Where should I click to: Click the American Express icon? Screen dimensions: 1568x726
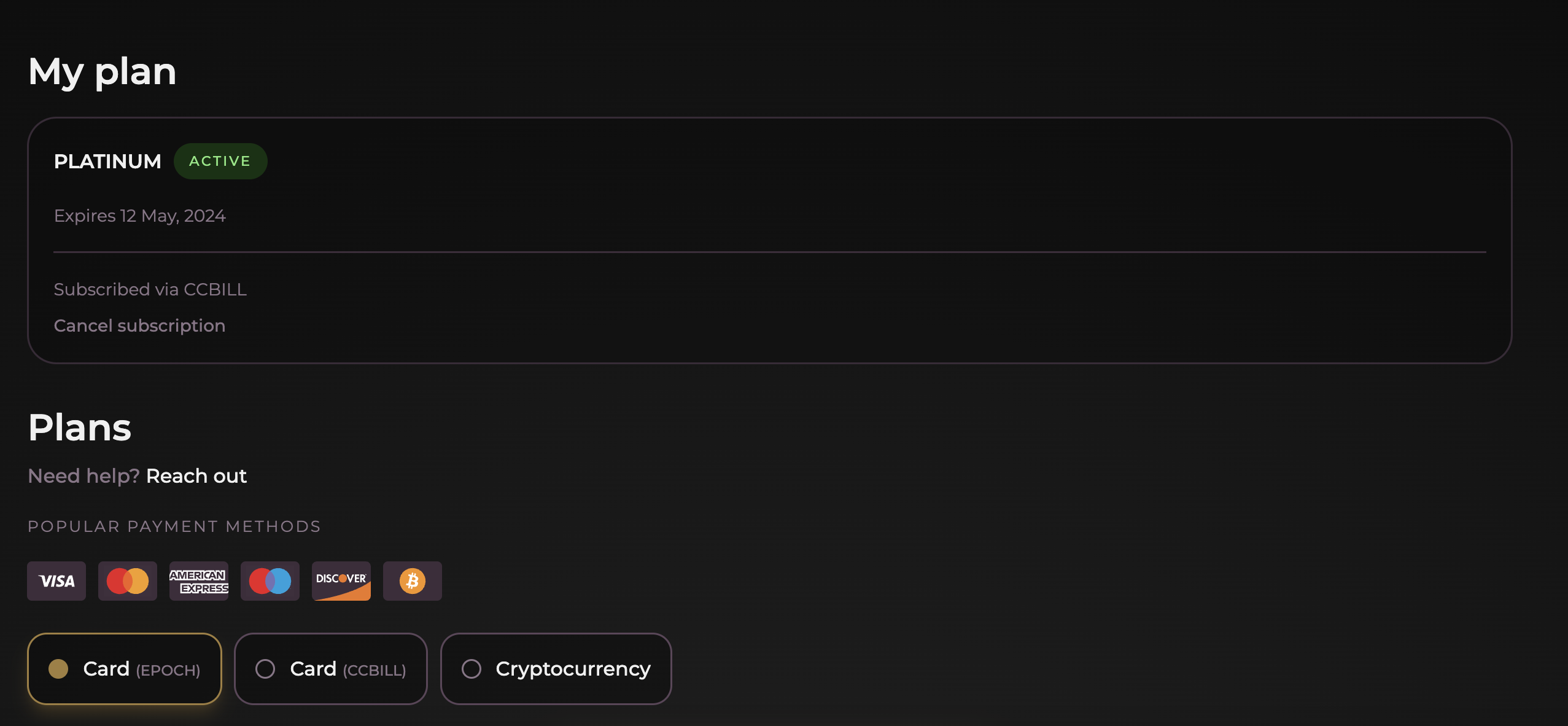pyautogui.click(x=198, y=580)
